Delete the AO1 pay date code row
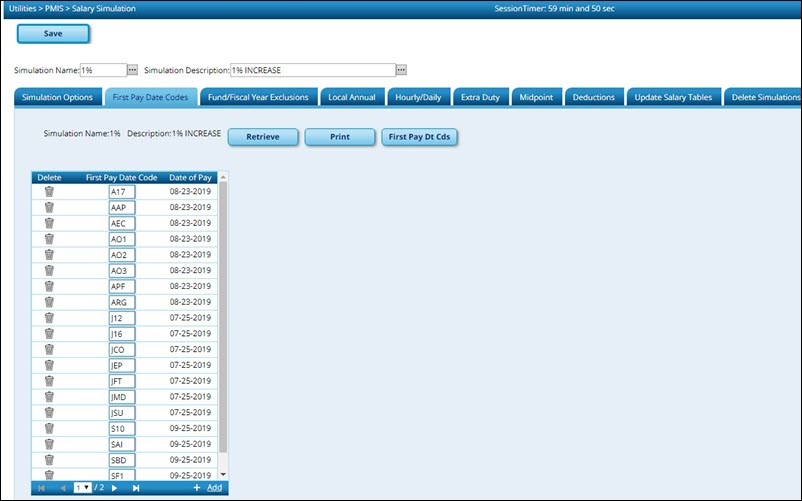This screenshot has height=501, width=802. click(x=49, y=239)
